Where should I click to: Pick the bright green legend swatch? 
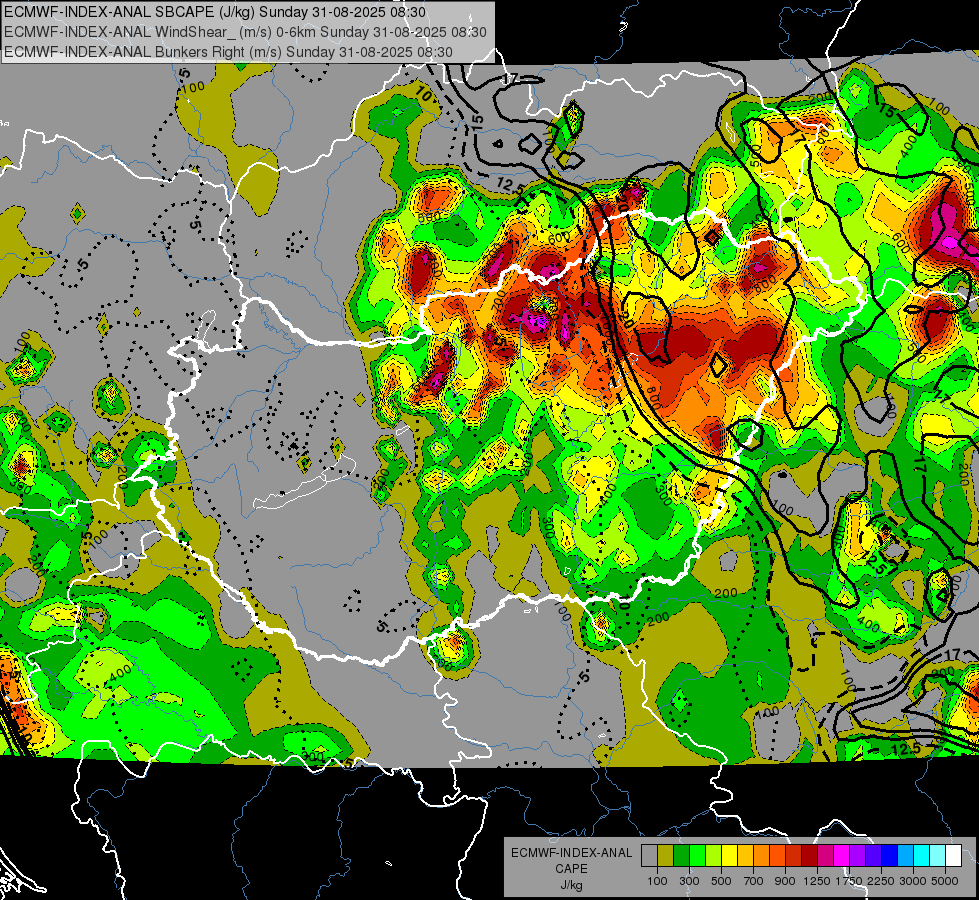[697, 856]
